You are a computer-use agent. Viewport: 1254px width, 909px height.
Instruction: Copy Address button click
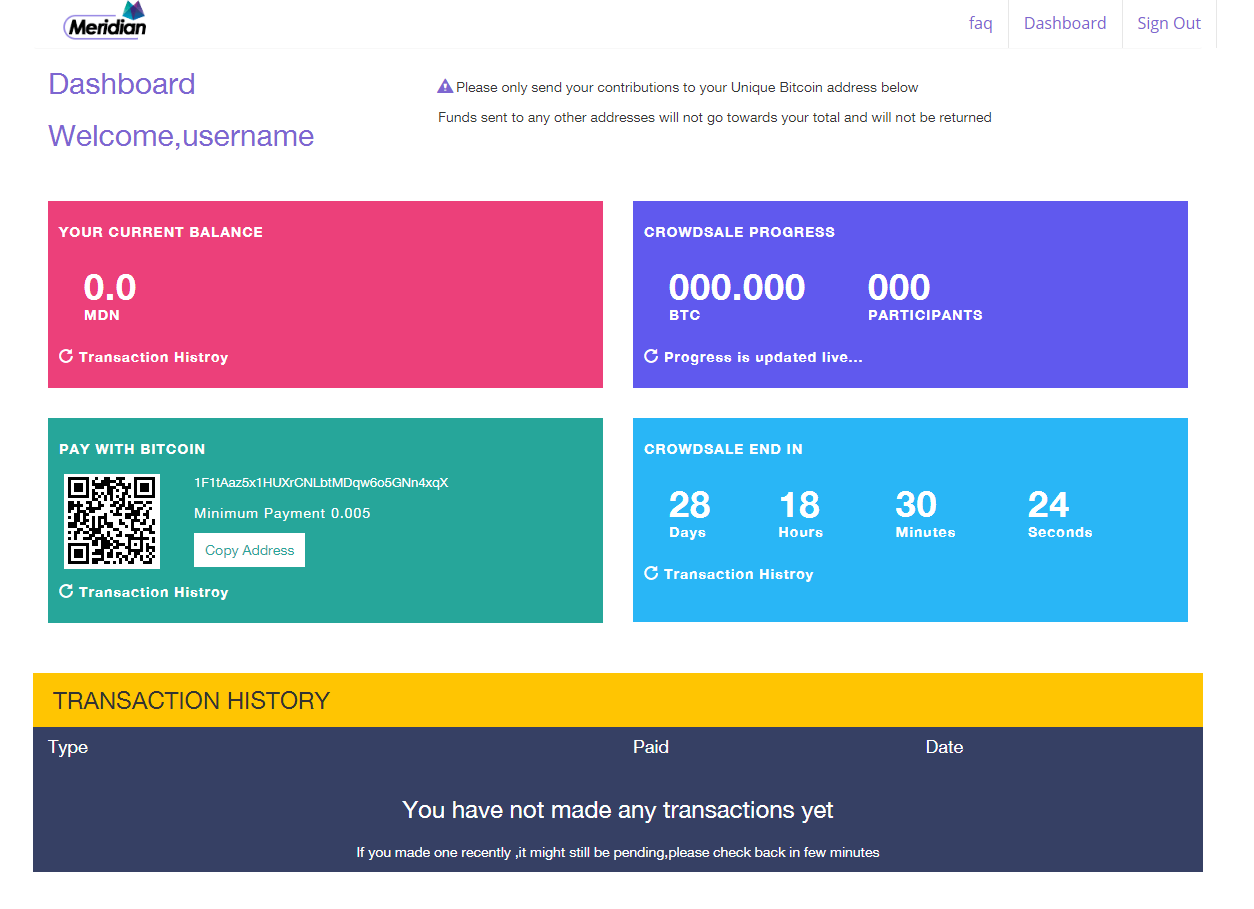(249, 550)
